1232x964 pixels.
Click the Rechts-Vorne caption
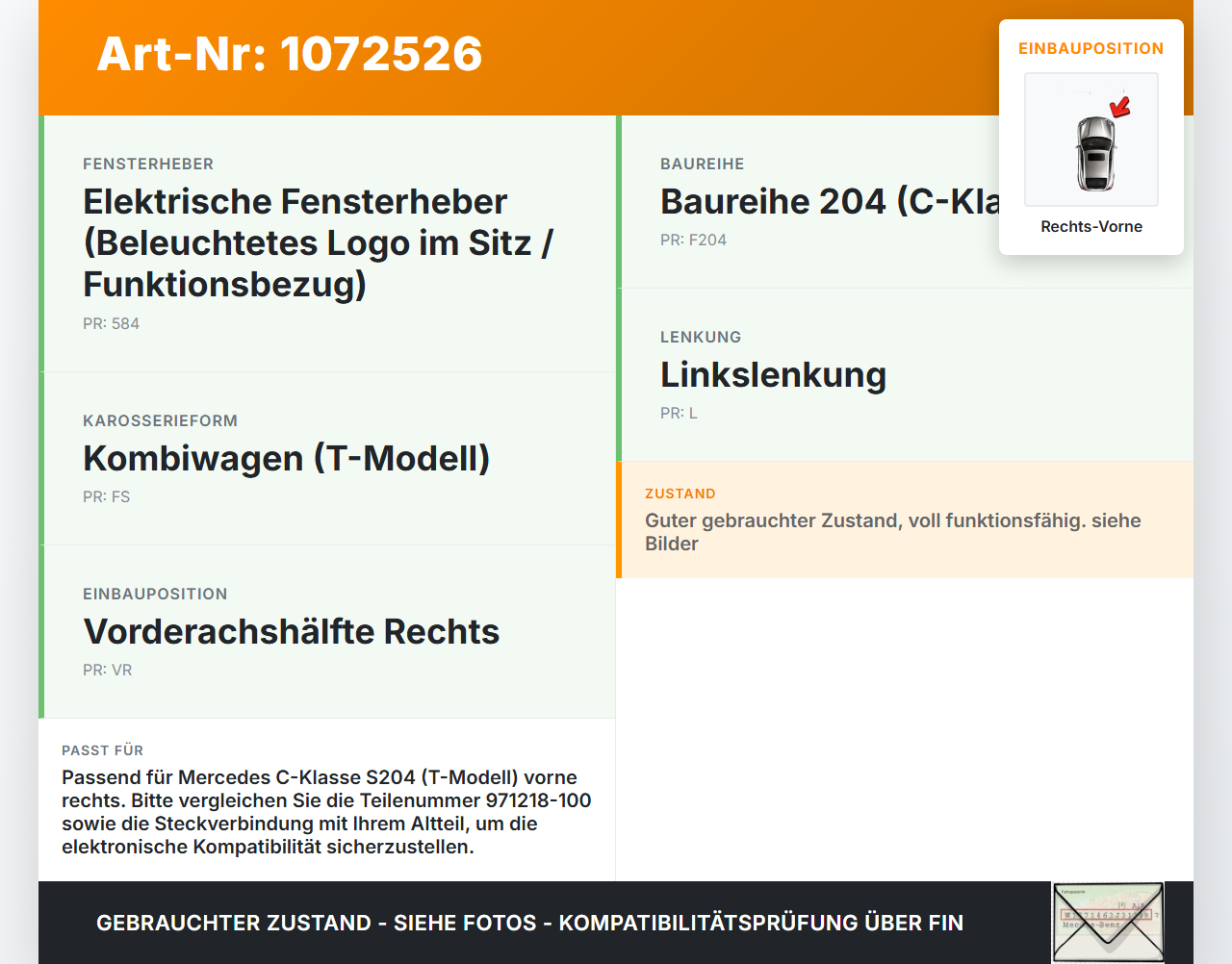click(x=1091, y=226)
